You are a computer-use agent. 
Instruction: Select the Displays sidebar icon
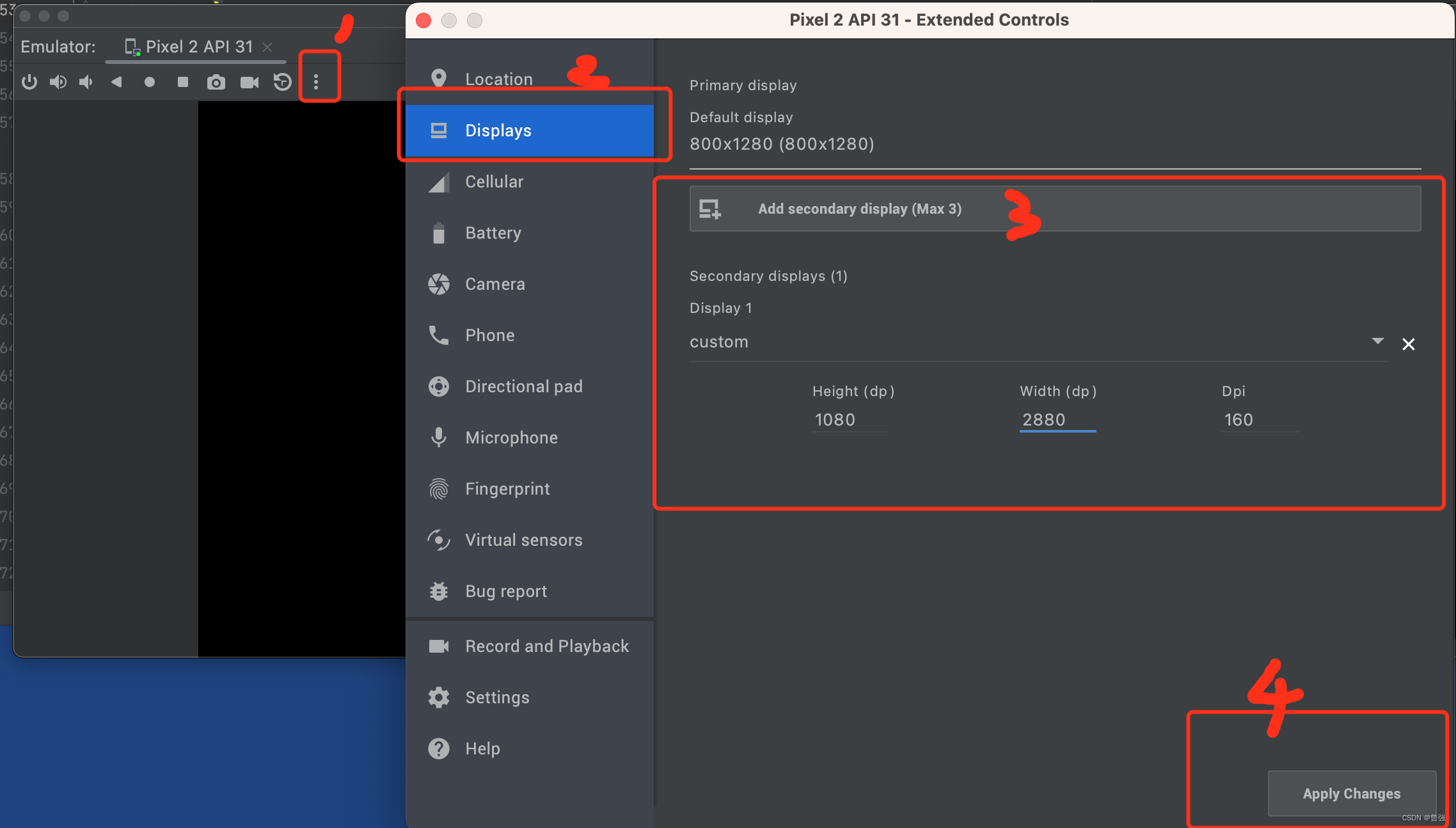[x=438, y=130]
